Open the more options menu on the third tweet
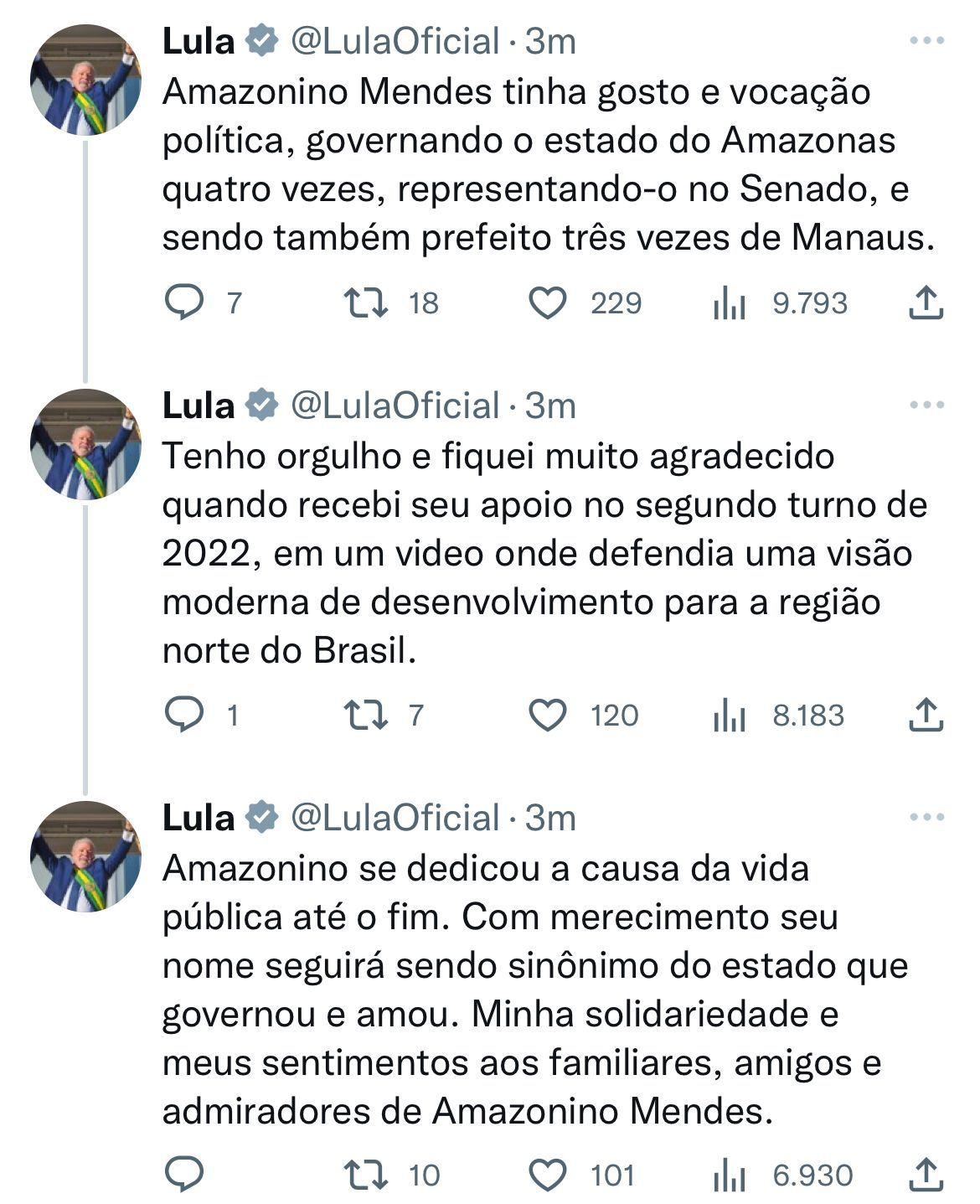The height and width of the screenshot is (1204, 980). click(x=928, y=815)
